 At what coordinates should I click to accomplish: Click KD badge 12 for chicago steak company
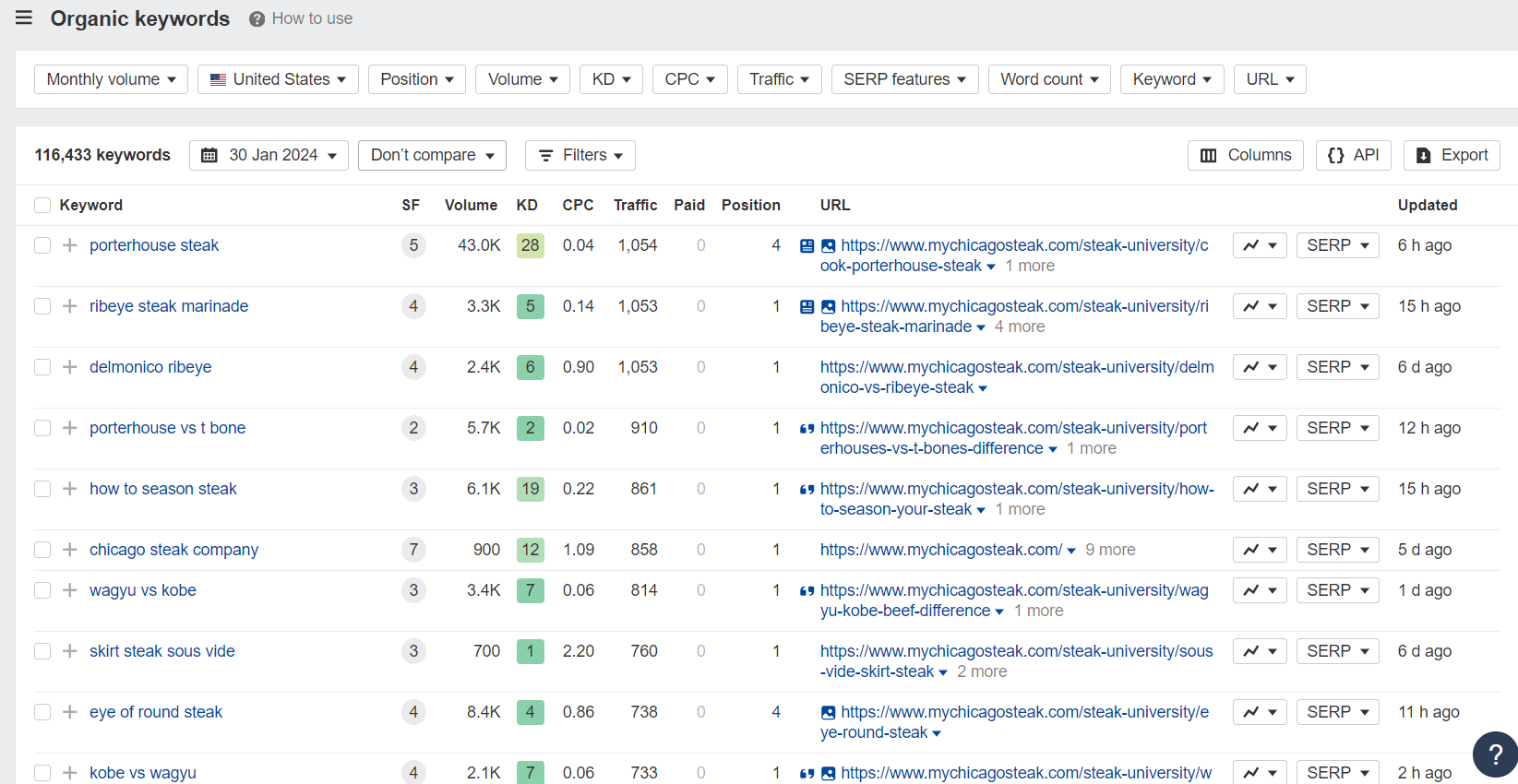pyautogui.click(x=530, y=550)
